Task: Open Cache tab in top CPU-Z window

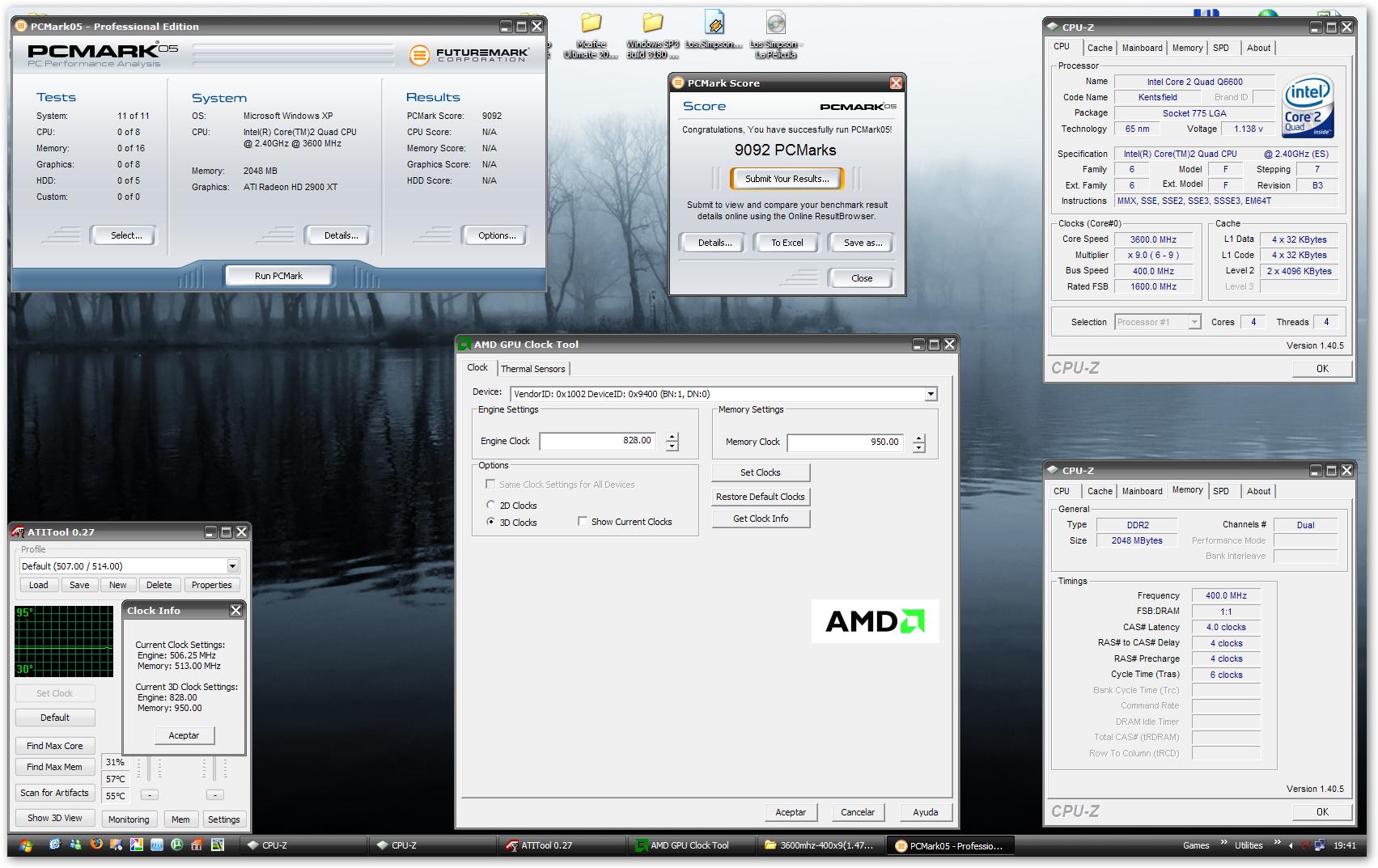Action: (x=1100, y=48)
